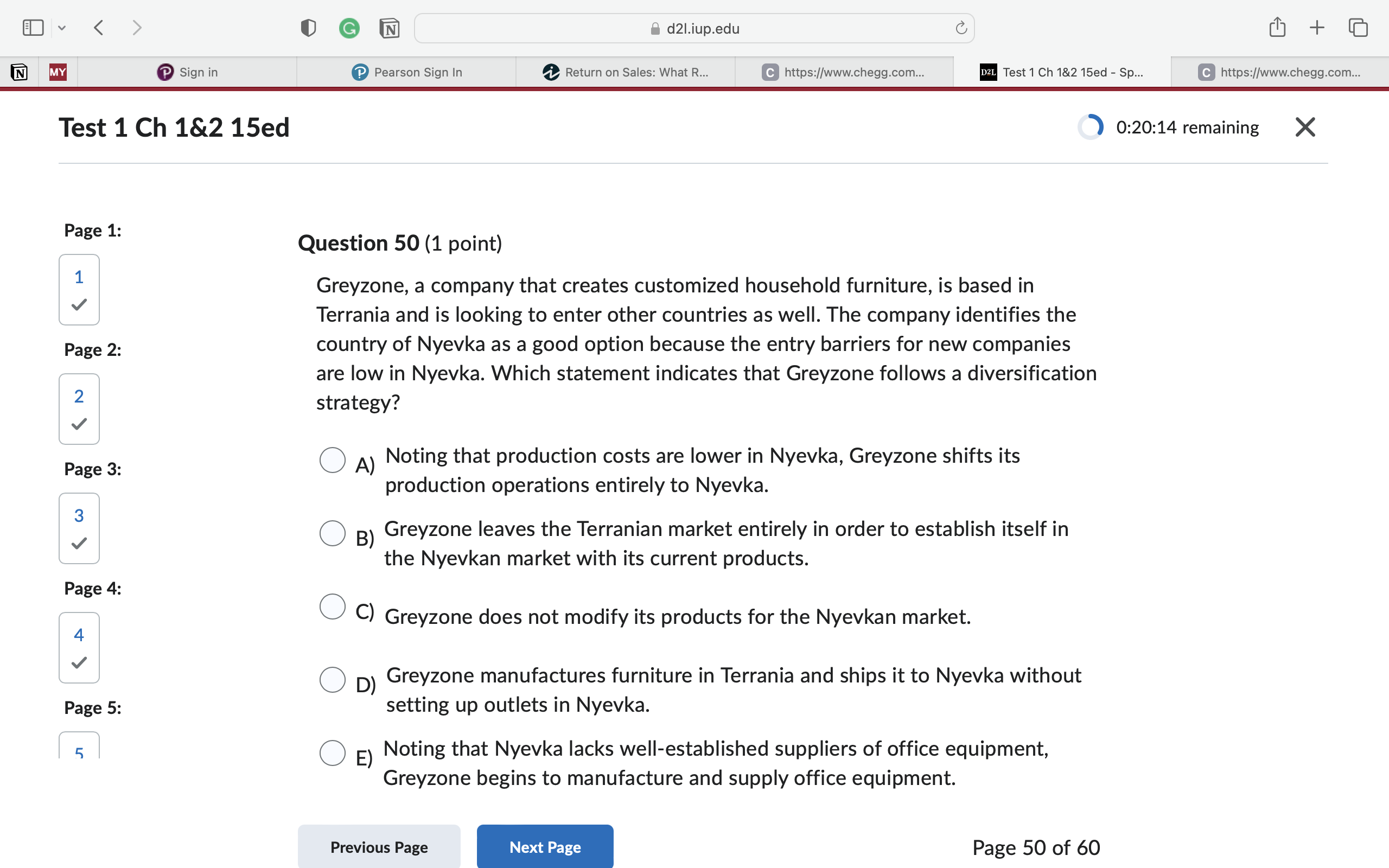Switch to the Pearson Sign In tab
This screenshot has width=1389, height=868.
point(407,72)
